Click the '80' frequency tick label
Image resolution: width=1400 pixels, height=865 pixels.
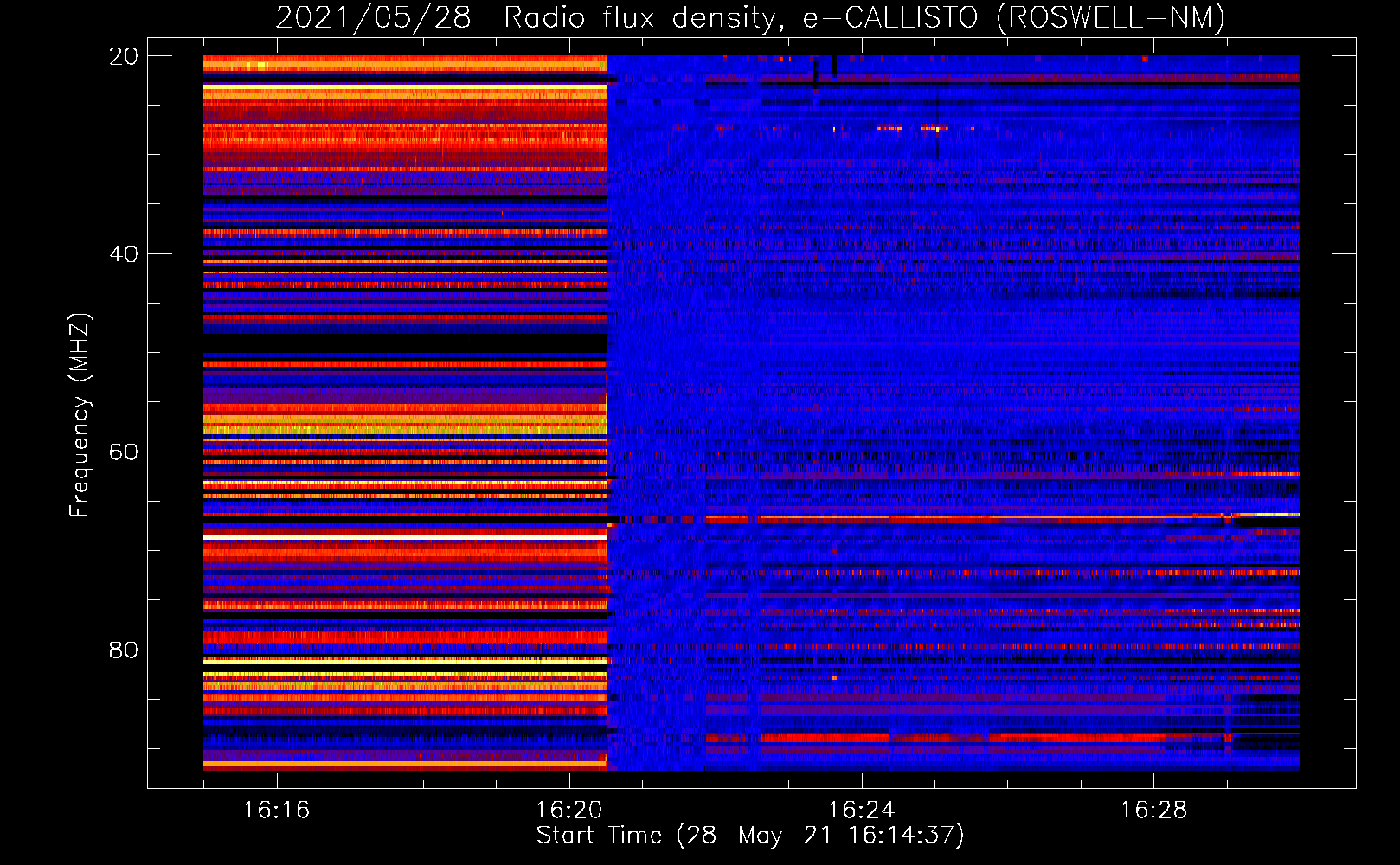tap(123, 650)
